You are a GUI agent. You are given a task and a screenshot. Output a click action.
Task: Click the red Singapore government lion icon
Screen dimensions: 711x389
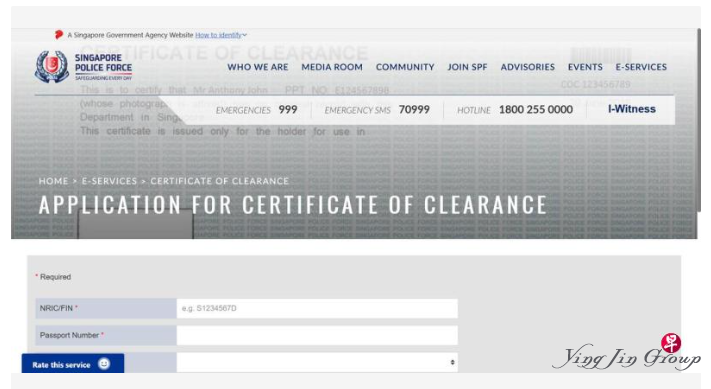point(58,34)
